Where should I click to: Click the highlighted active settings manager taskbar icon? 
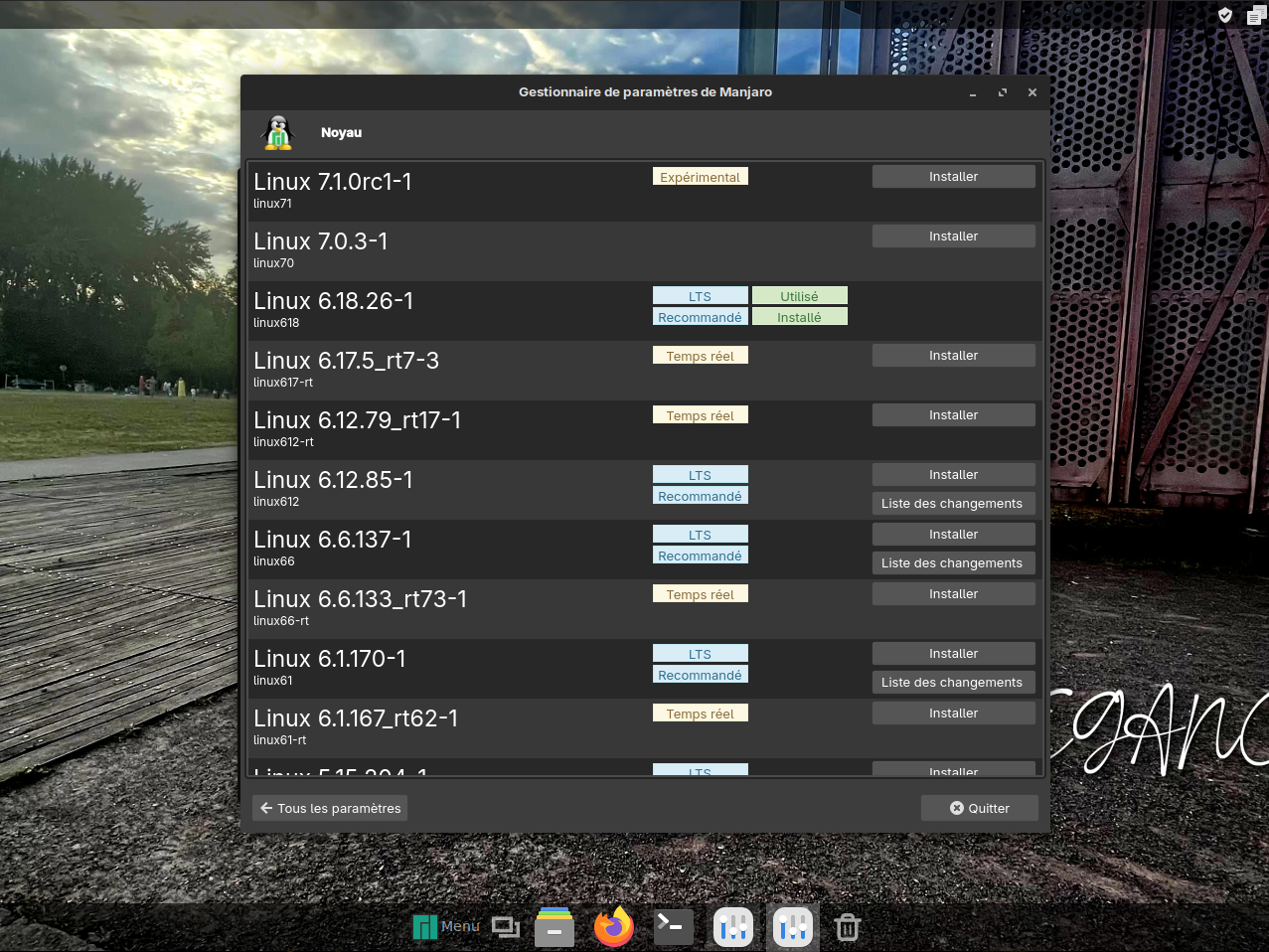coord(793,927)
